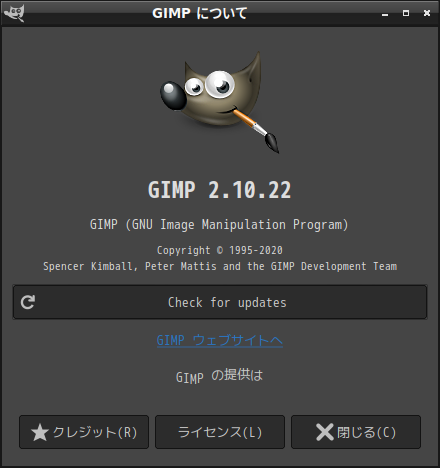Click the X icon on the 閉じる button
The height and width of the screenshot is (468, 440).
(x=325, y=432)
